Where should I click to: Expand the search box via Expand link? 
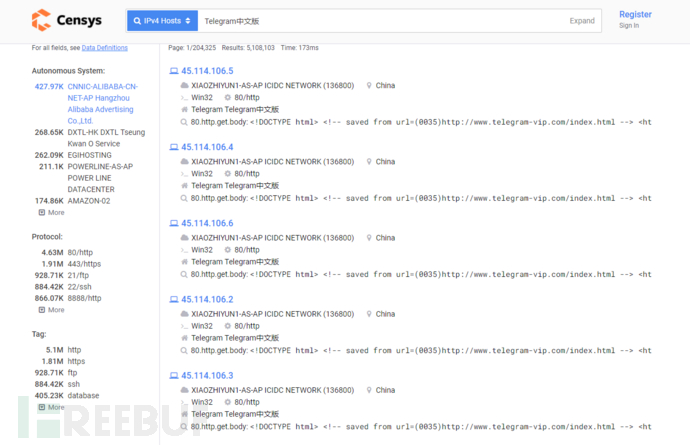click(582, 21)
